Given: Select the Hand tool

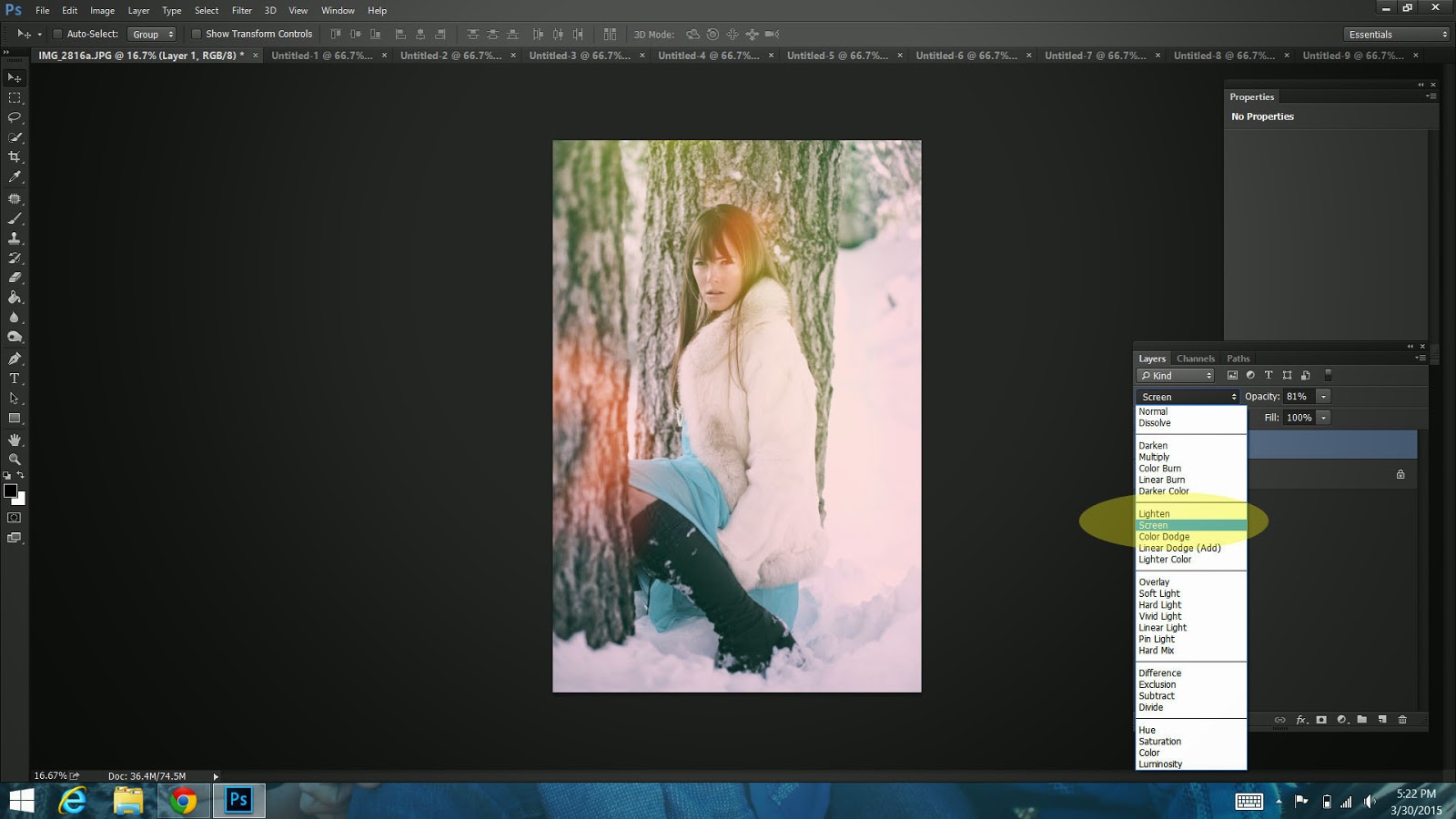Looking at the screenshot, I should pos(15,440).
